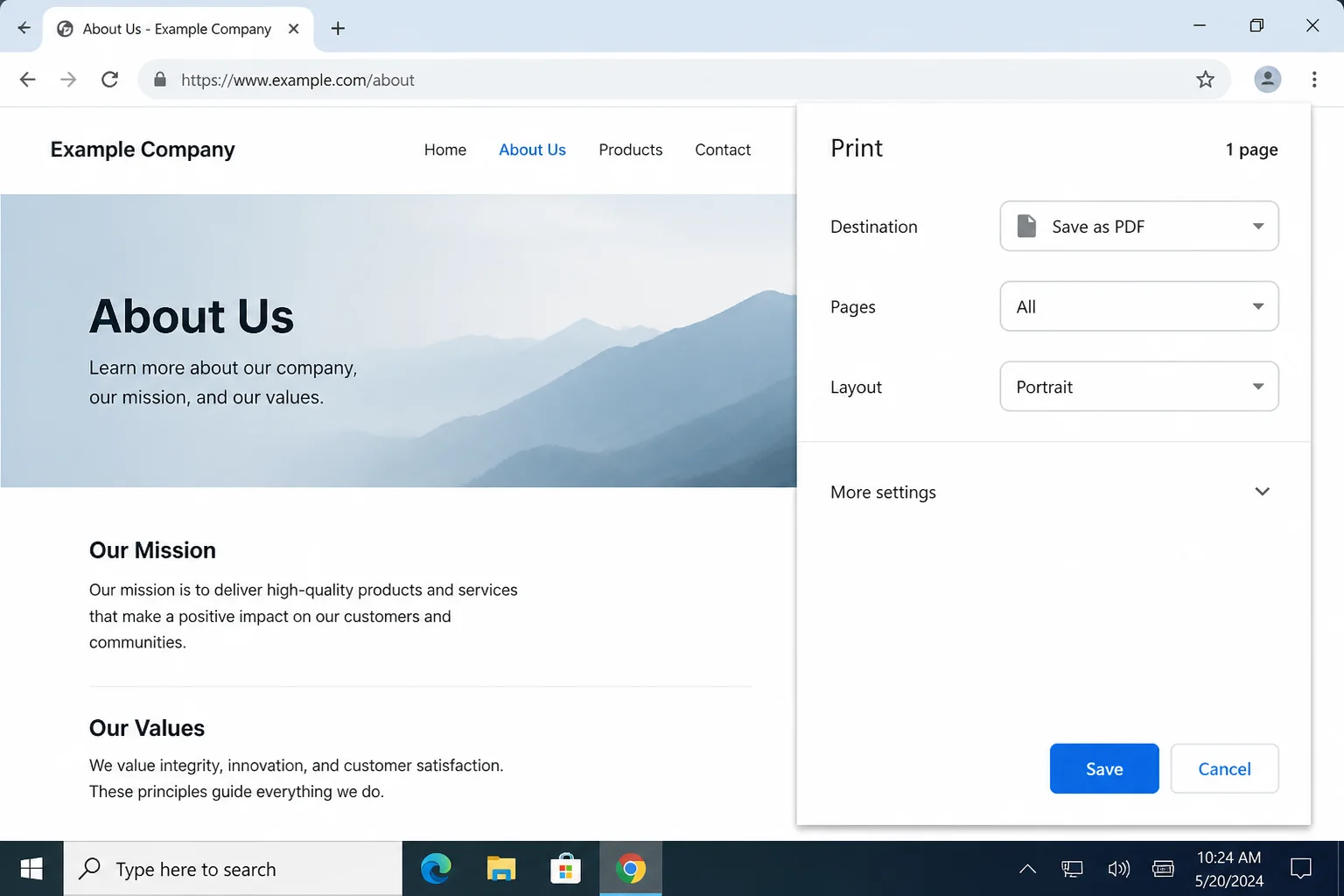Open the Windows Start menu
This screenshot has width=1344, height=896.
tap(31, 868)
